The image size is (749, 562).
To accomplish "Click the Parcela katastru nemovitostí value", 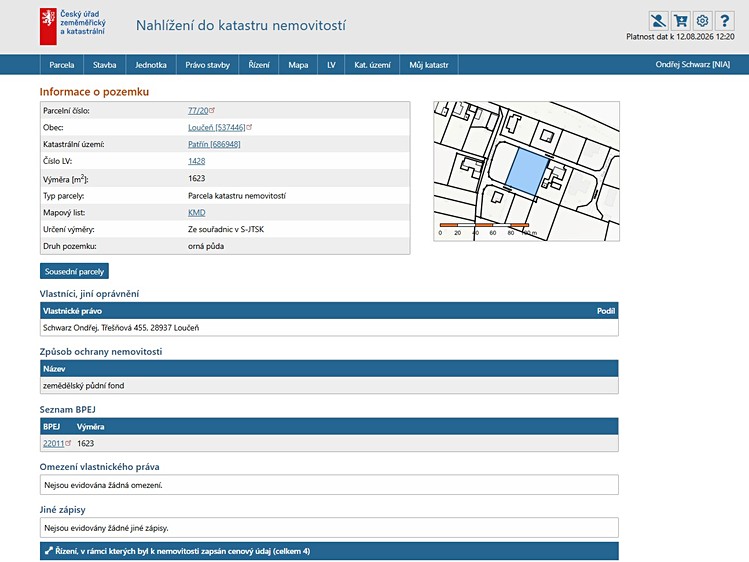I will pos(237,196).
